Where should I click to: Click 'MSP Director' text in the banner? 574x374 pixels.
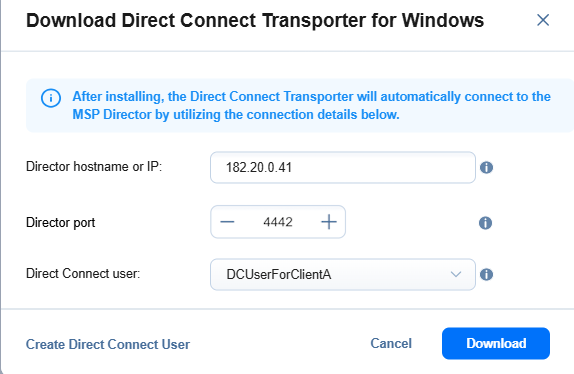[x=112, y=115]
